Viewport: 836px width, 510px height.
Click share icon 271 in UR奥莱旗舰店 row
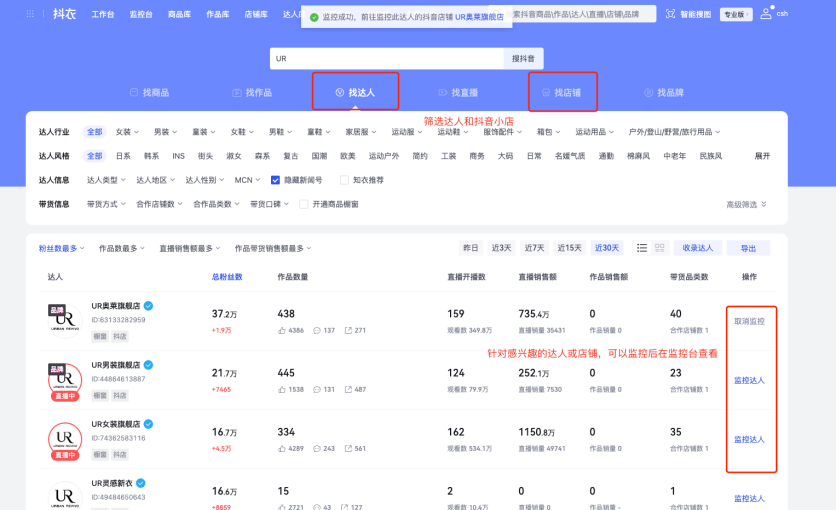coord(348,330)
